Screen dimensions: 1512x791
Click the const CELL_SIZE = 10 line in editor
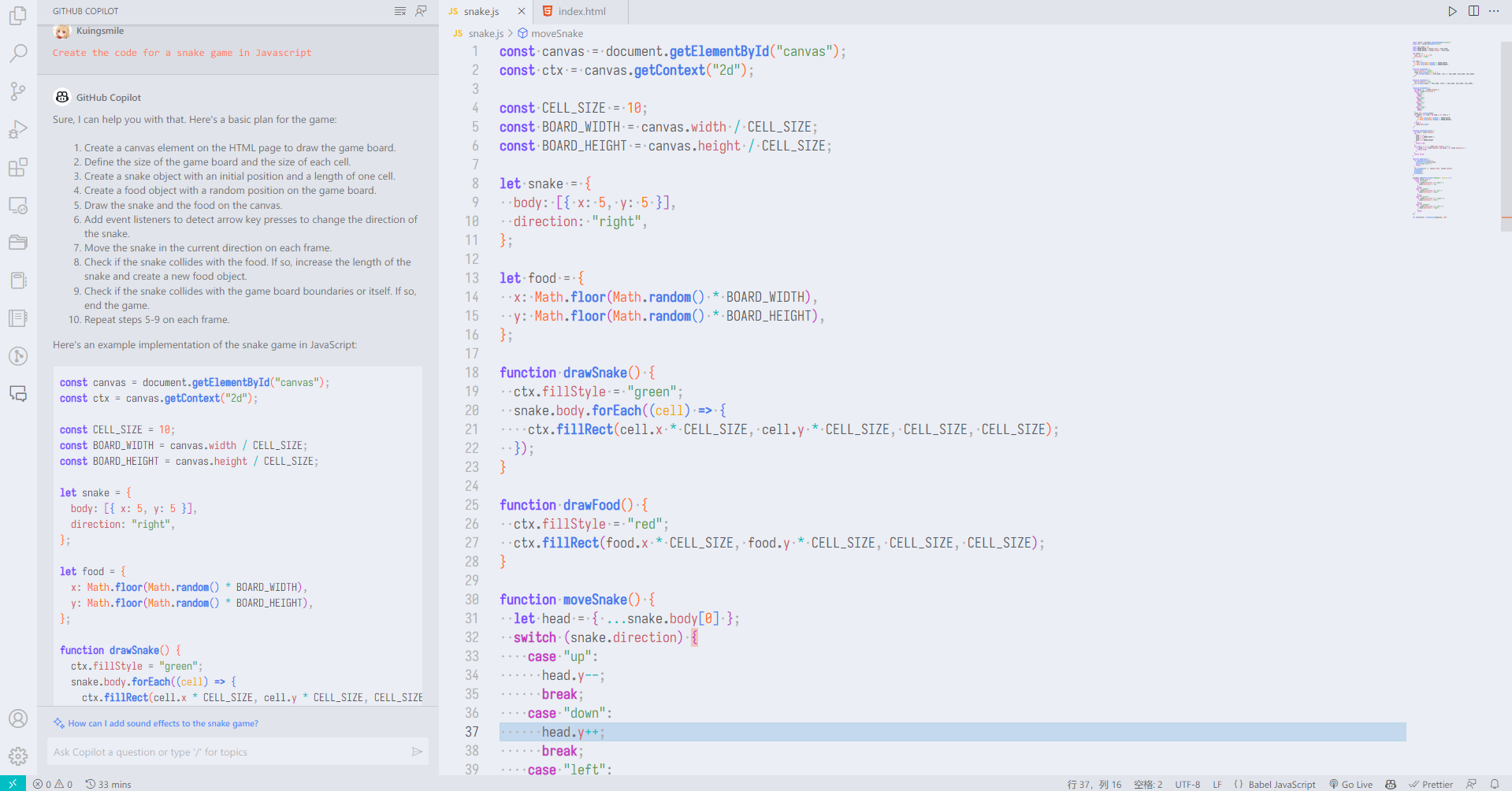[x=574, y=108]
